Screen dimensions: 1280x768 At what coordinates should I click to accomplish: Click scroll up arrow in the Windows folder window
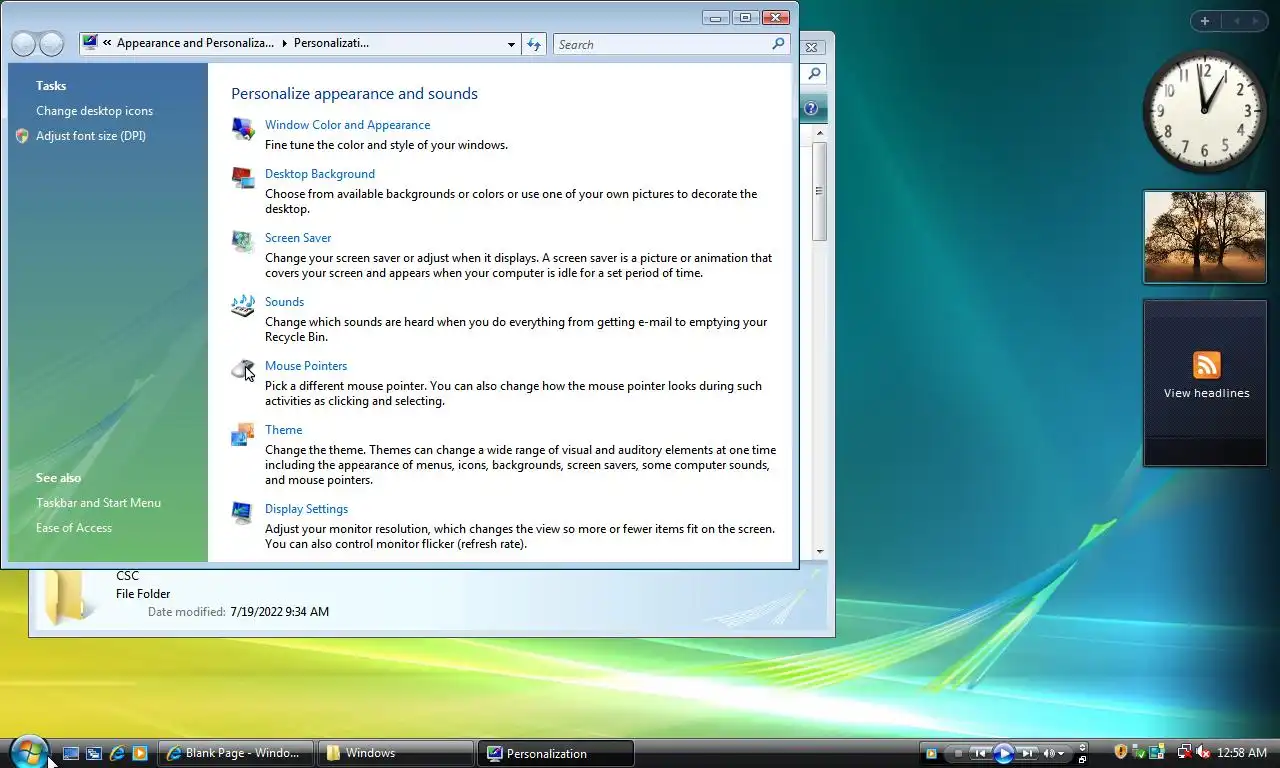[820, 132]
